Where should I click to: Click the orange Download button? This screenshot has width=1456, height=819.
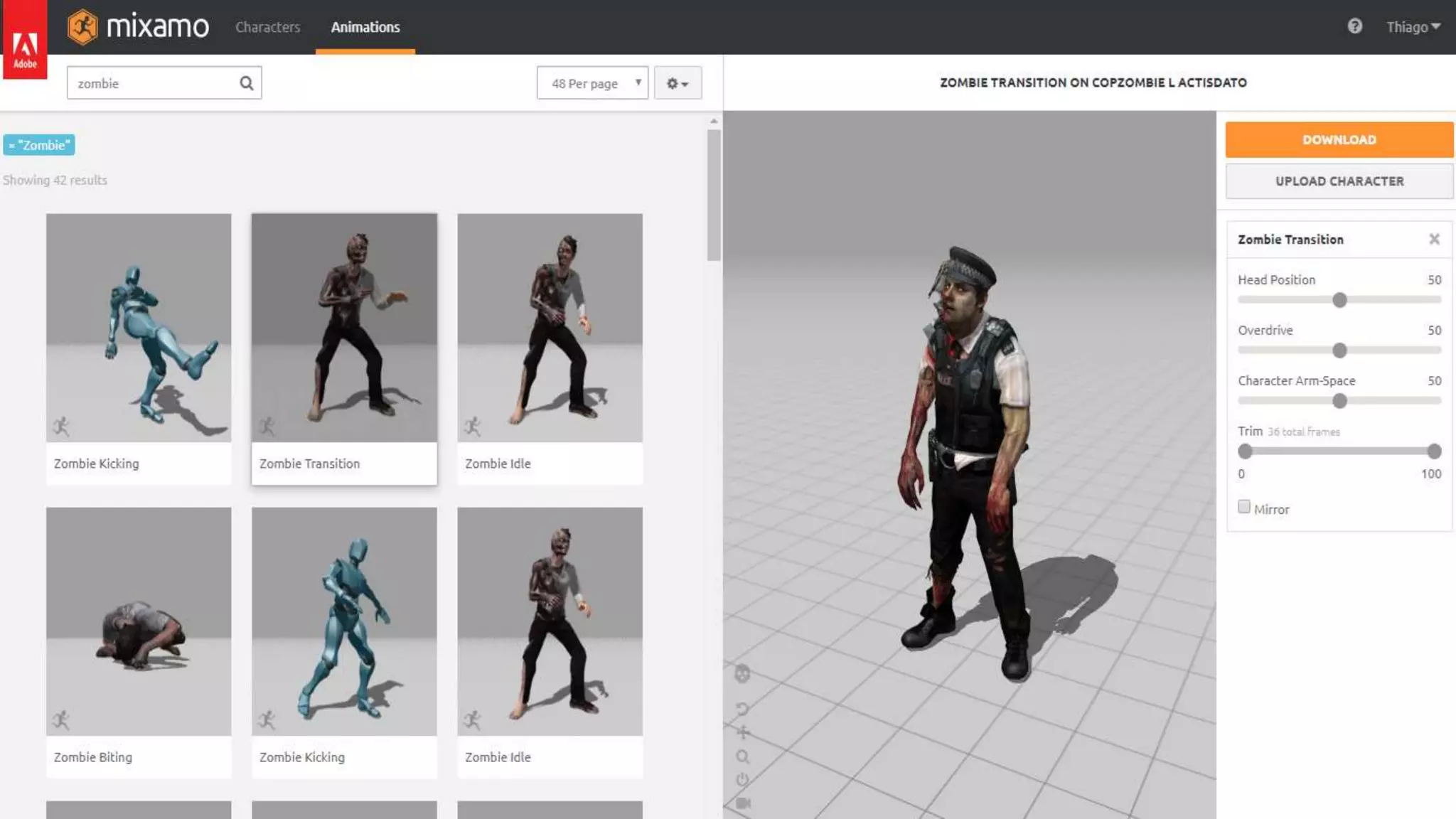(1339, 139)
